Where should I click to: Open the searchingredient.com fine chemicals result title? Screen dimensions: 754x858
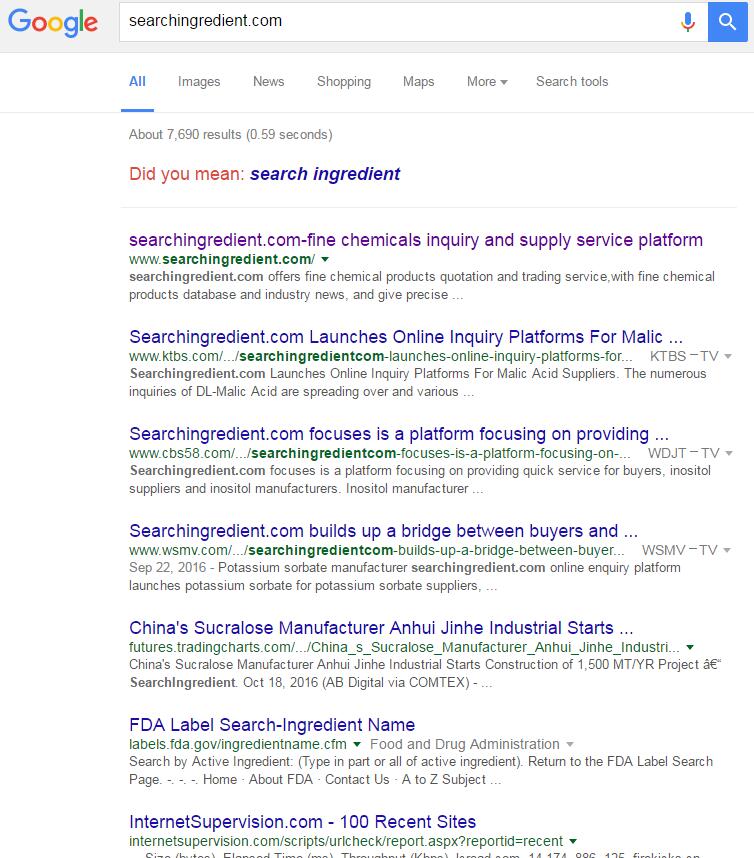point(416,240)
